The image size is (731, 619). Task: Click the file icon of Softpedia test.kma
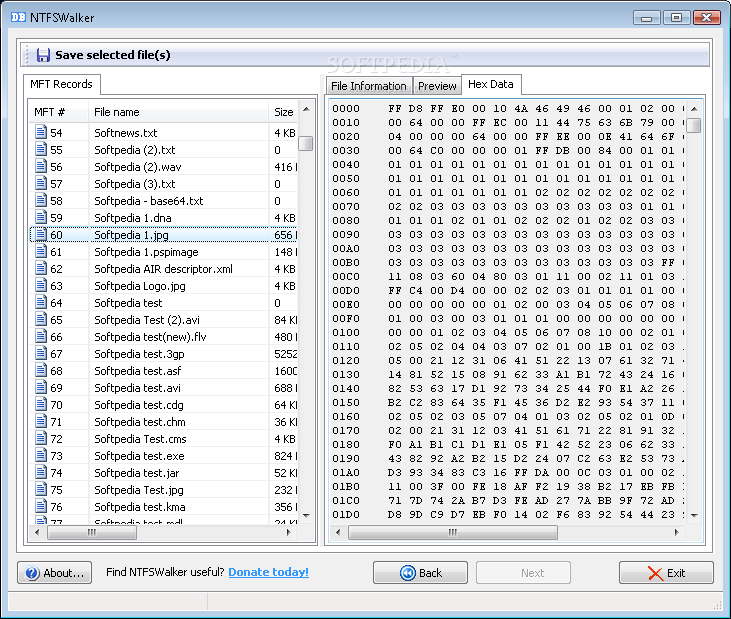[x=41, y=506]
